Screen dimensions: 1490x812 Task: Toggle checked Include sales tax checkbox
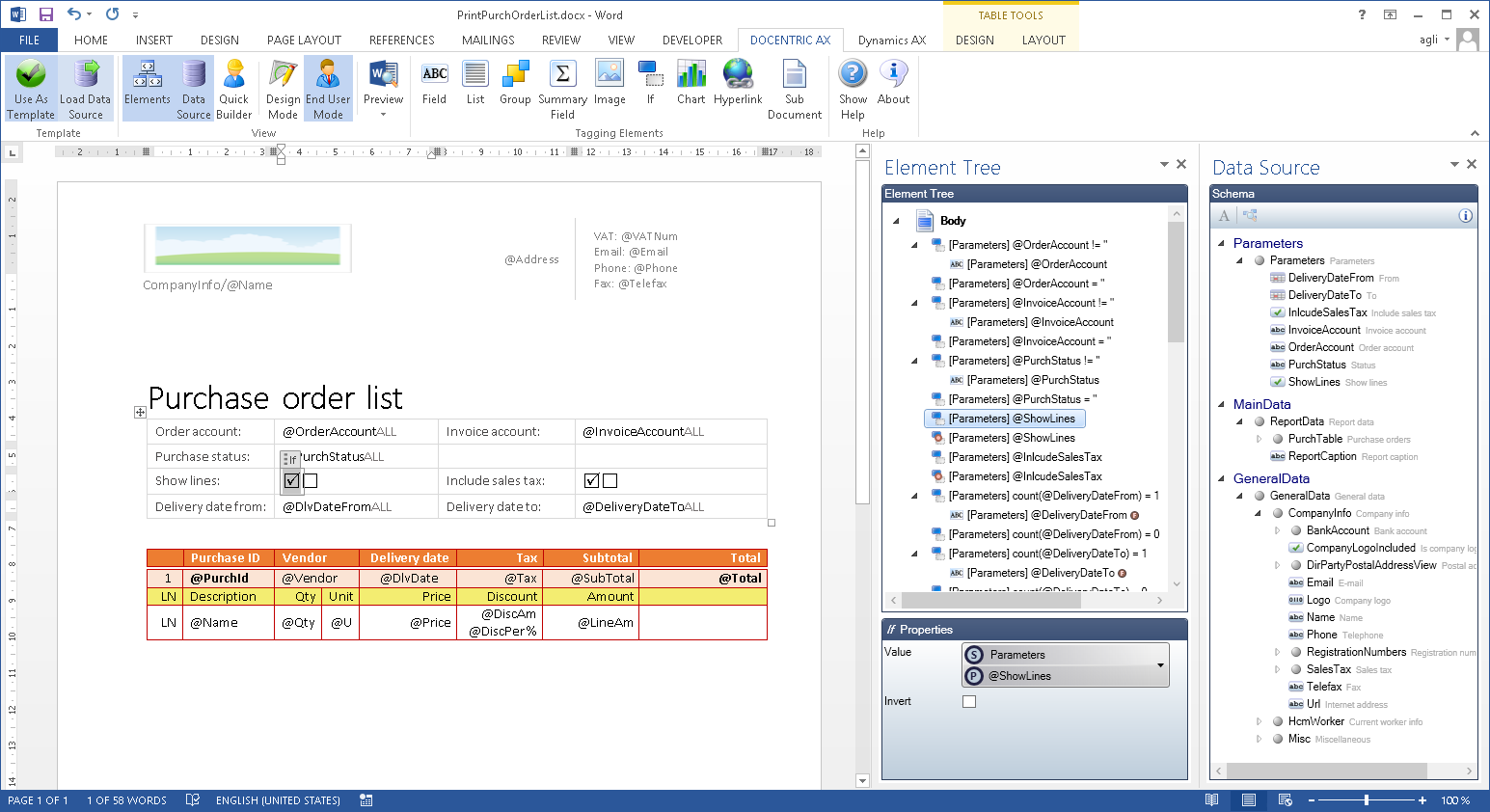click(592, 480)
